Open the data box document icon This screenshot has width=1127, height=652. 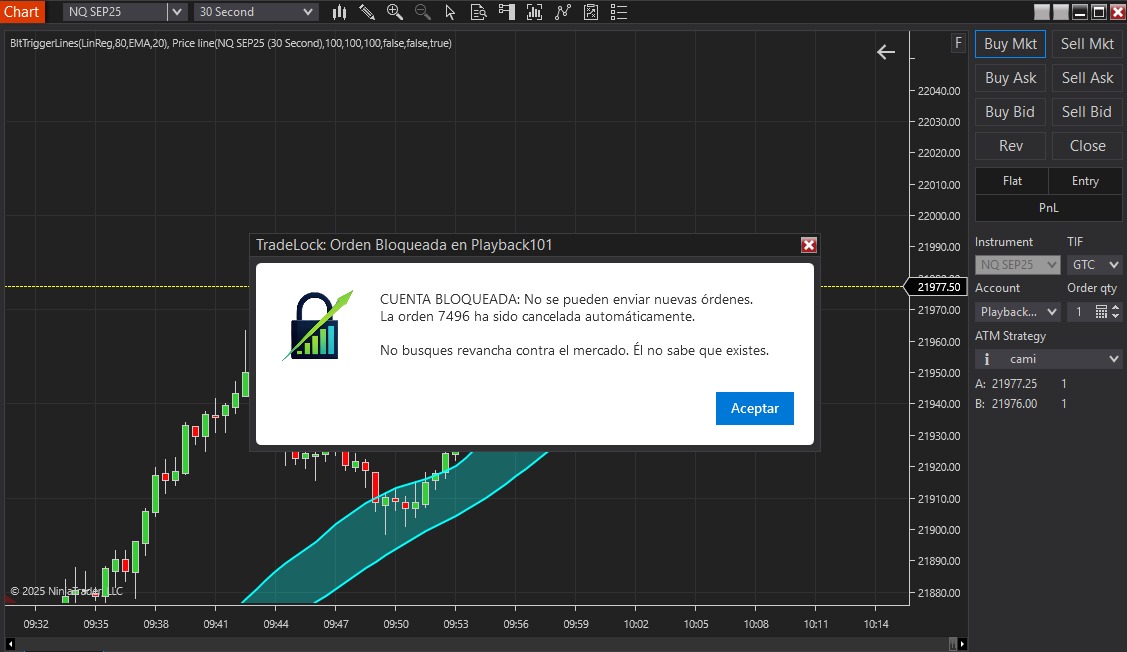[478, 12]
